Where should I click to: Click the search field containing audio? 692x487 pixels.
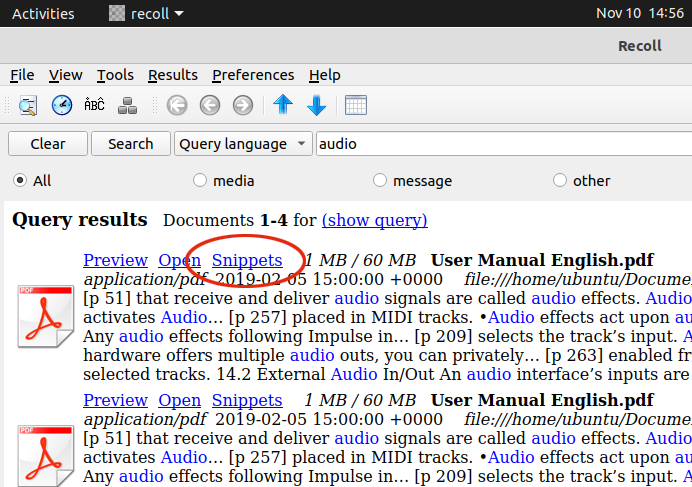(504, 144)
